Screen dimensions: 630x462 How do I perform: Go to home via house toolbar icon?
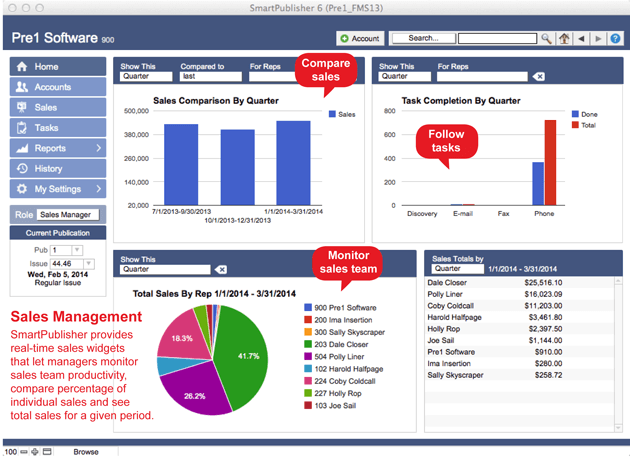(x=564, y=39)
